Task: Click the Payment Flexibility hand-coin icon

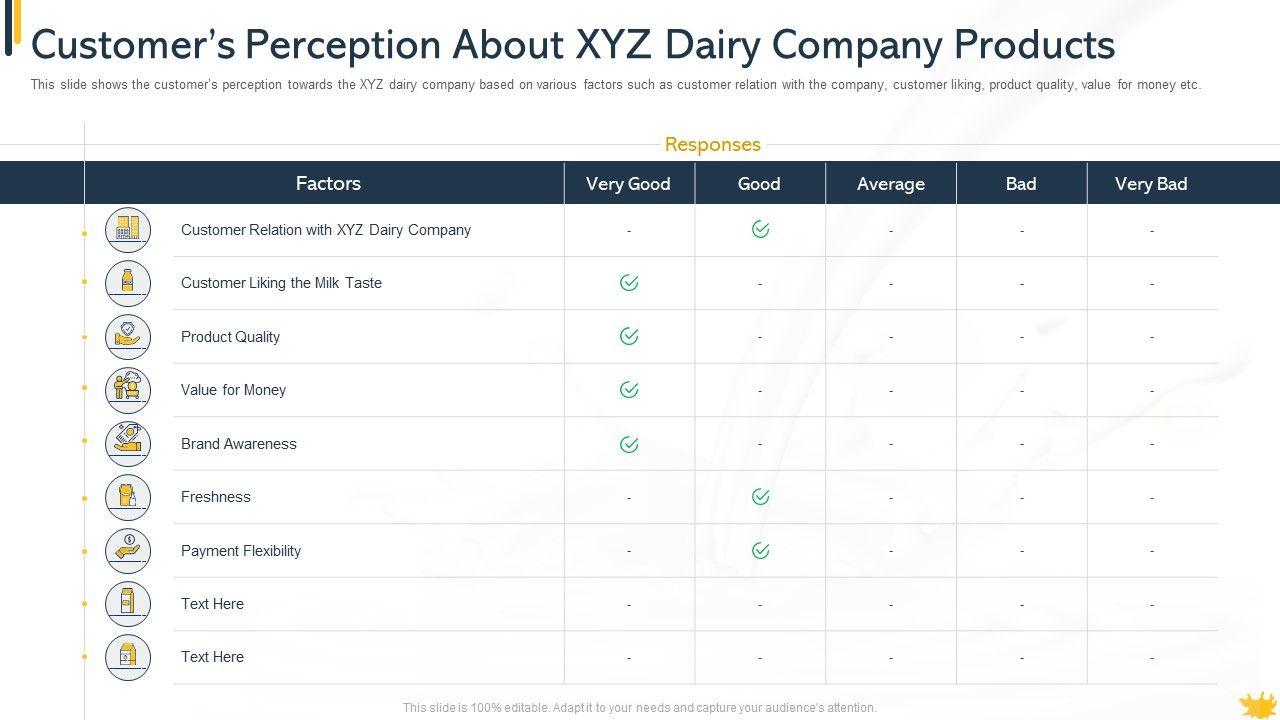Action: (128, 550)
